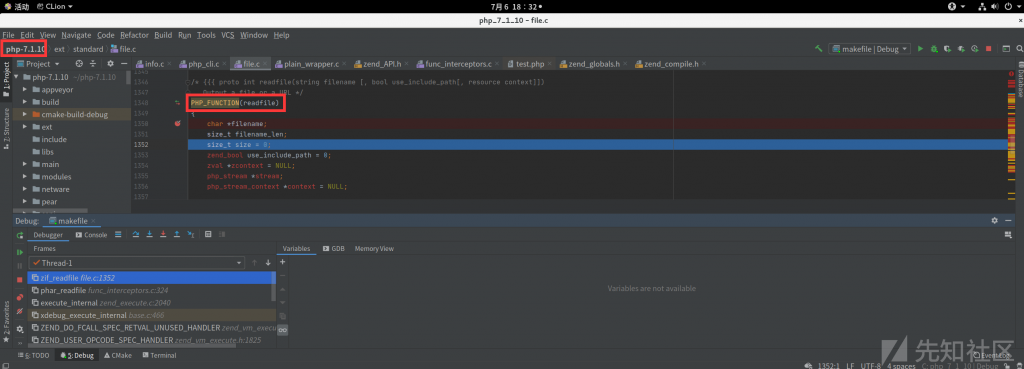Open the 6: TODO tool window
Viewport: 1024px width, 369px height.
[x=35, y=355]
